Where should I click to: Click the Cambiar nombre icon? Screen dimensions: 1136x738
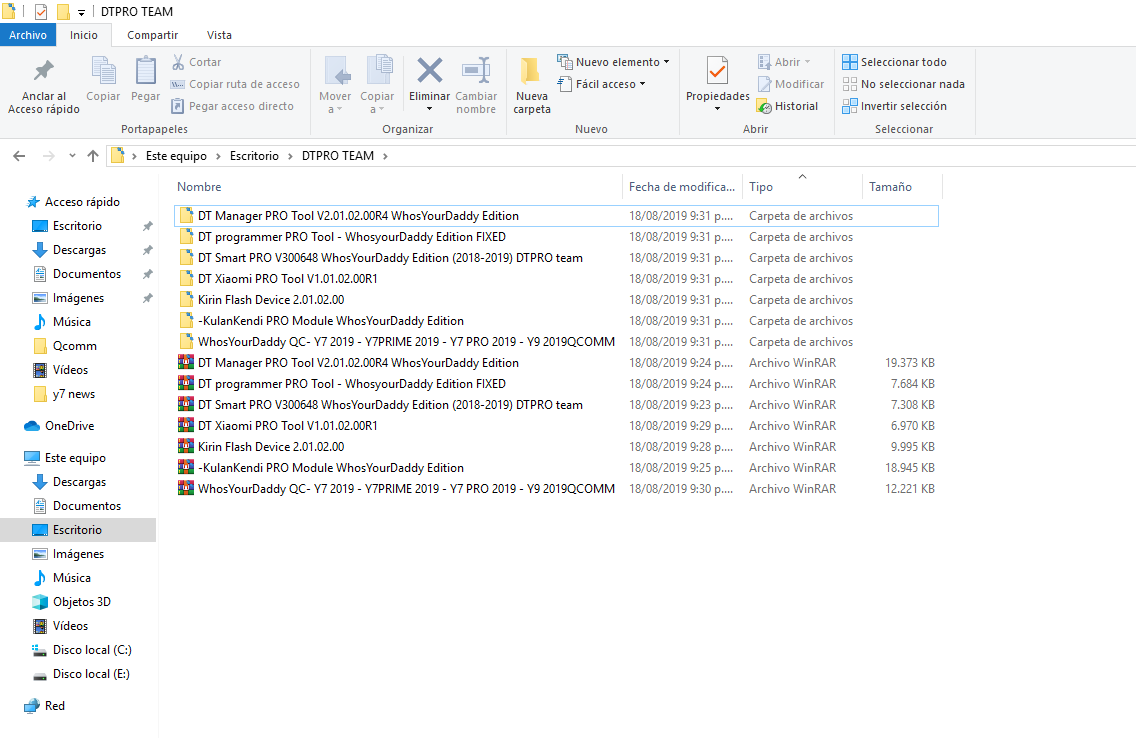pos(476,70)
